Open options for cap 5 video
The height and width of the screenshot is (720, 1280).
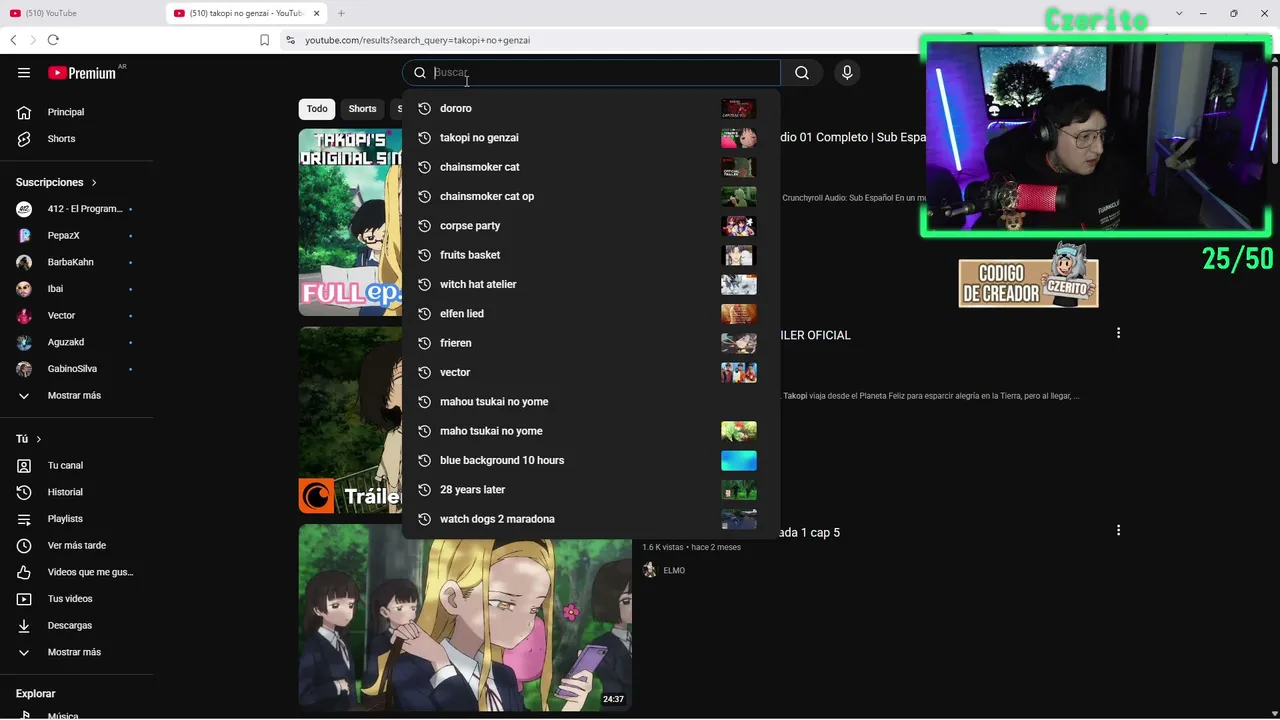[x=1118, y=530]
